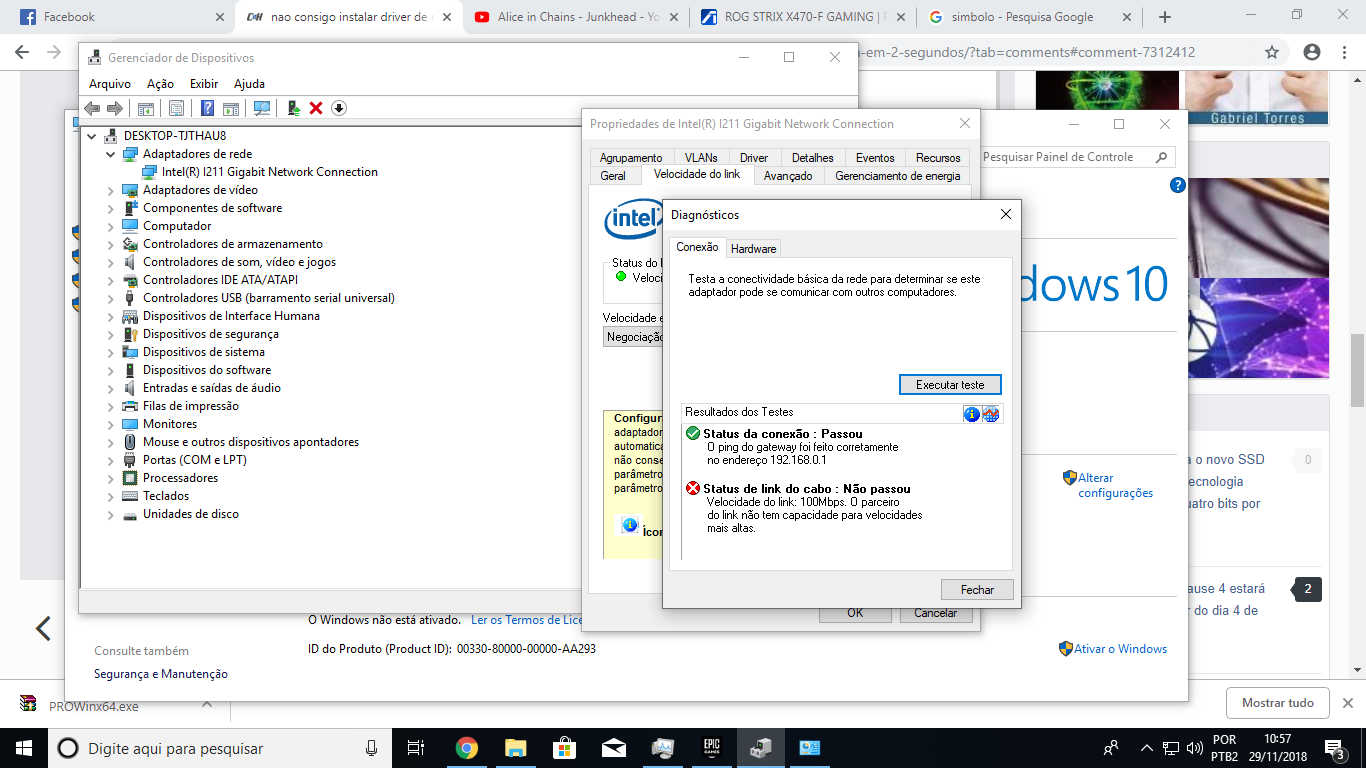Viewport: 1366px width, 768px height.
Task: Select Intel(R) I211 Gigabit Network Connection device
Action: point(270,172)
